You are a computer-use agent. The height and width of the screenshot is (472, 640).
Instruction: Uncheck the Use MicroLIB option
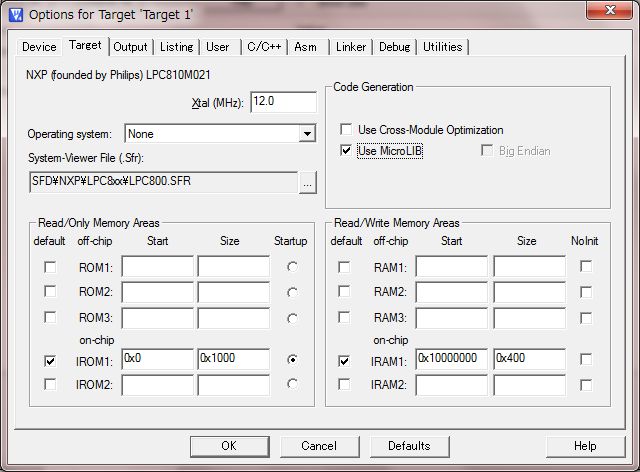346,151
